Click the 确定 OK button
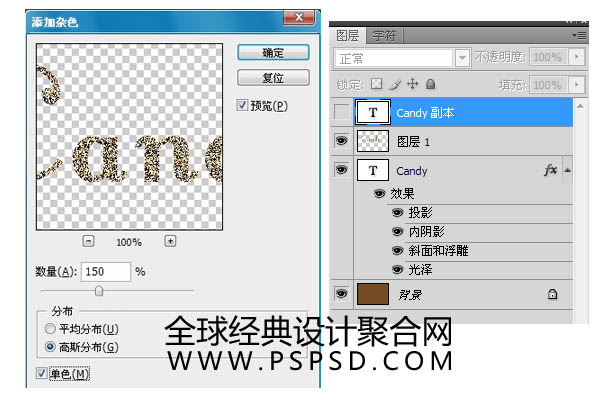Screen dimensions: 600x400 272,52
